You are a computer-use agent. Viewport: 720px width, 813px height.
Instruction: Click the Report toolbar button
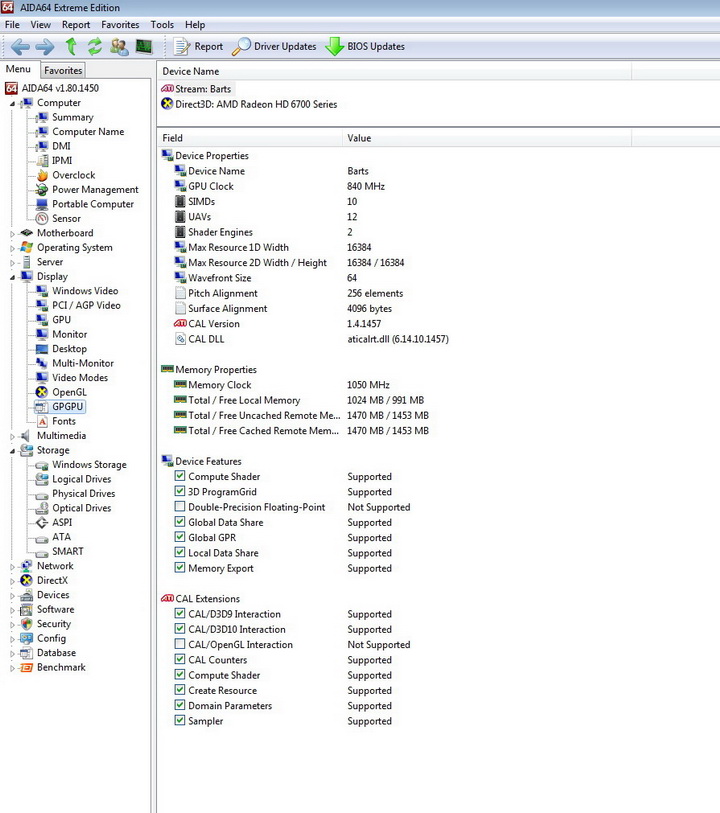[197, 47]
